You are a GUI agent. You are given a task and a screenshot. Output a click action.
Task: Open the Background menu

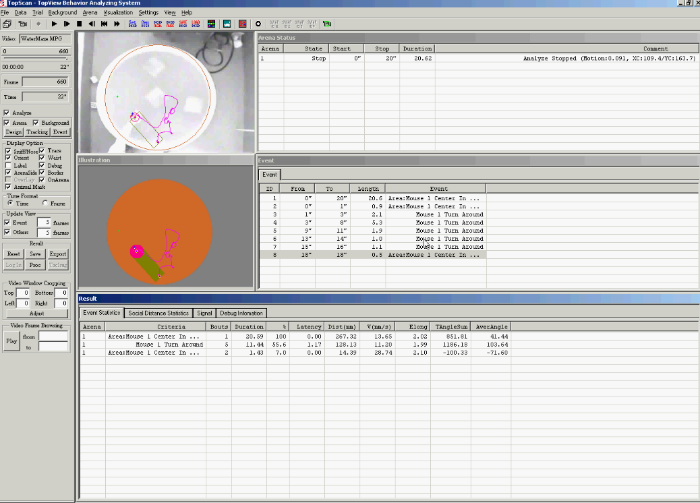pyautogui.click(x=62, y=12)
